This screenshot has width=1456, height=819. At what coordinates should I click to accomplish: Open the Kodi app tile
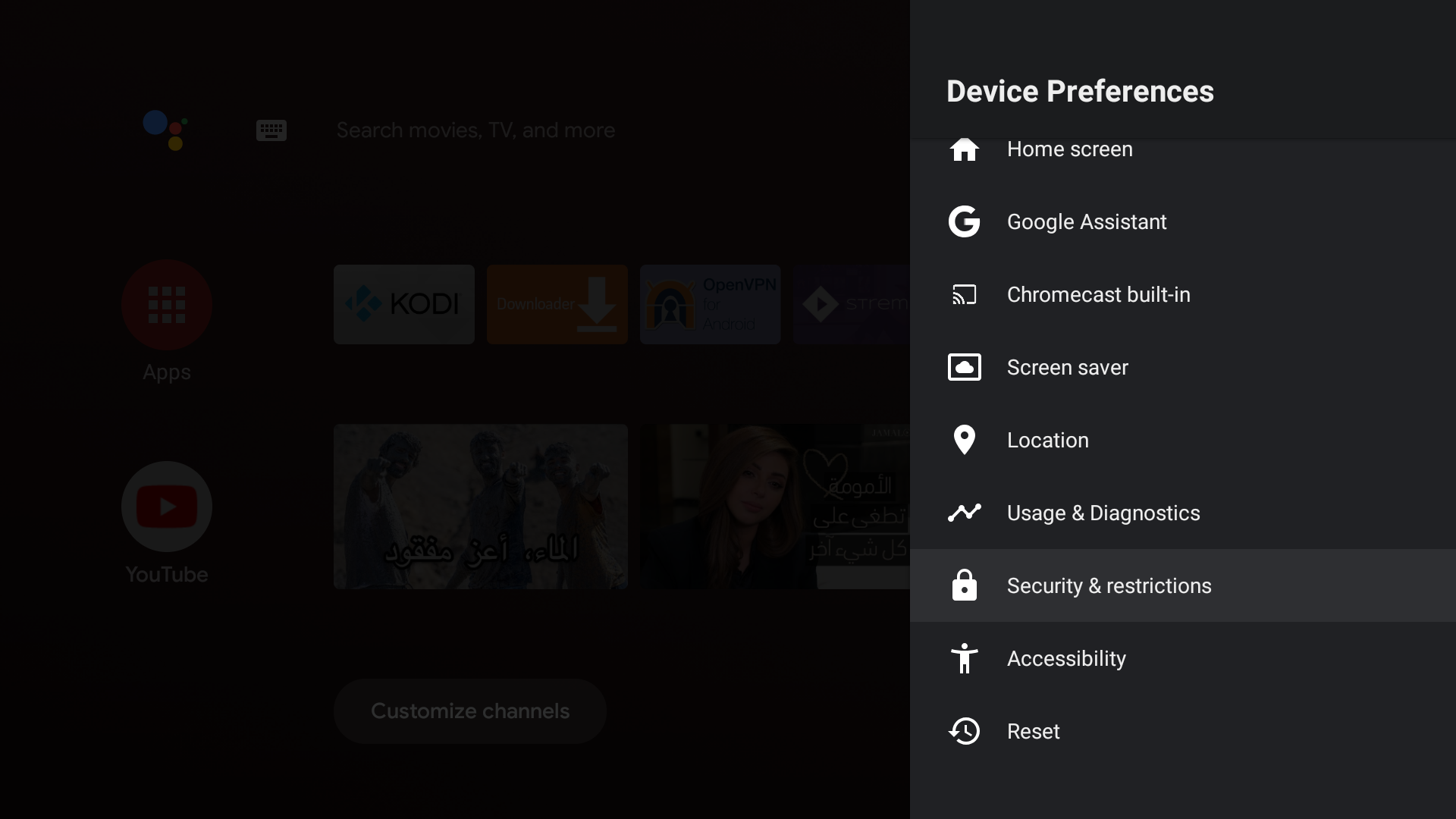click(x=404, y=304)
